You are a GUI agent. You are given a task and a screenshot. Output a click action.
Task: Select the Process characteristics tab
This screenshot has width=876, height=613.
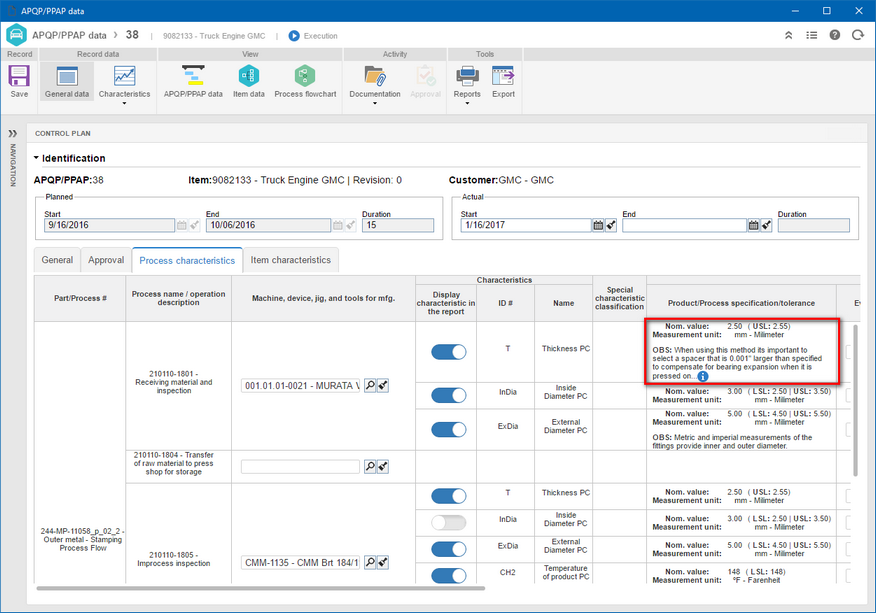187,260
